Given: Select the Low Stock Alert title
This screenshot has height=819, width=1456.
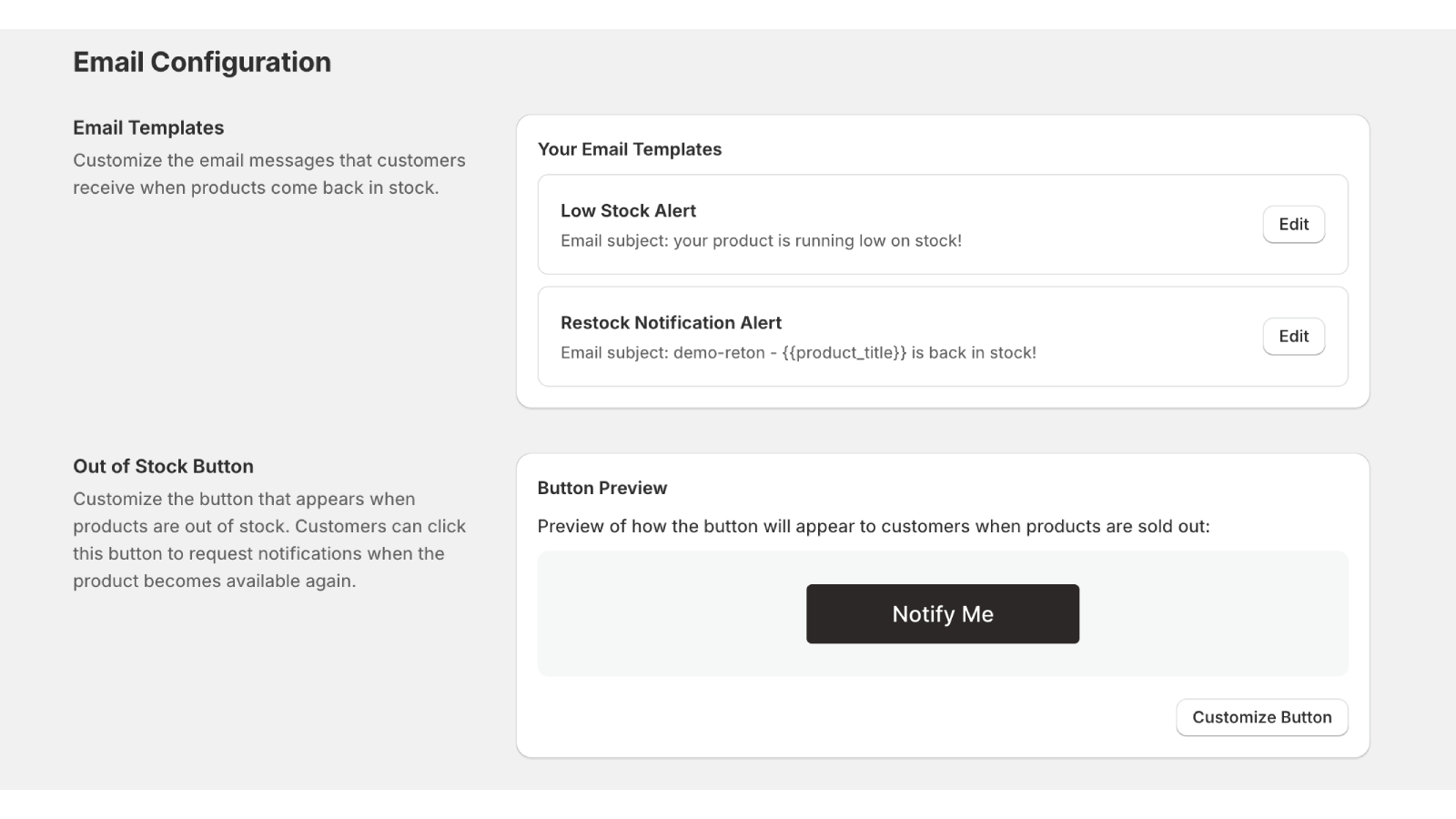Looking at the screenshot, I should [628, 211].
